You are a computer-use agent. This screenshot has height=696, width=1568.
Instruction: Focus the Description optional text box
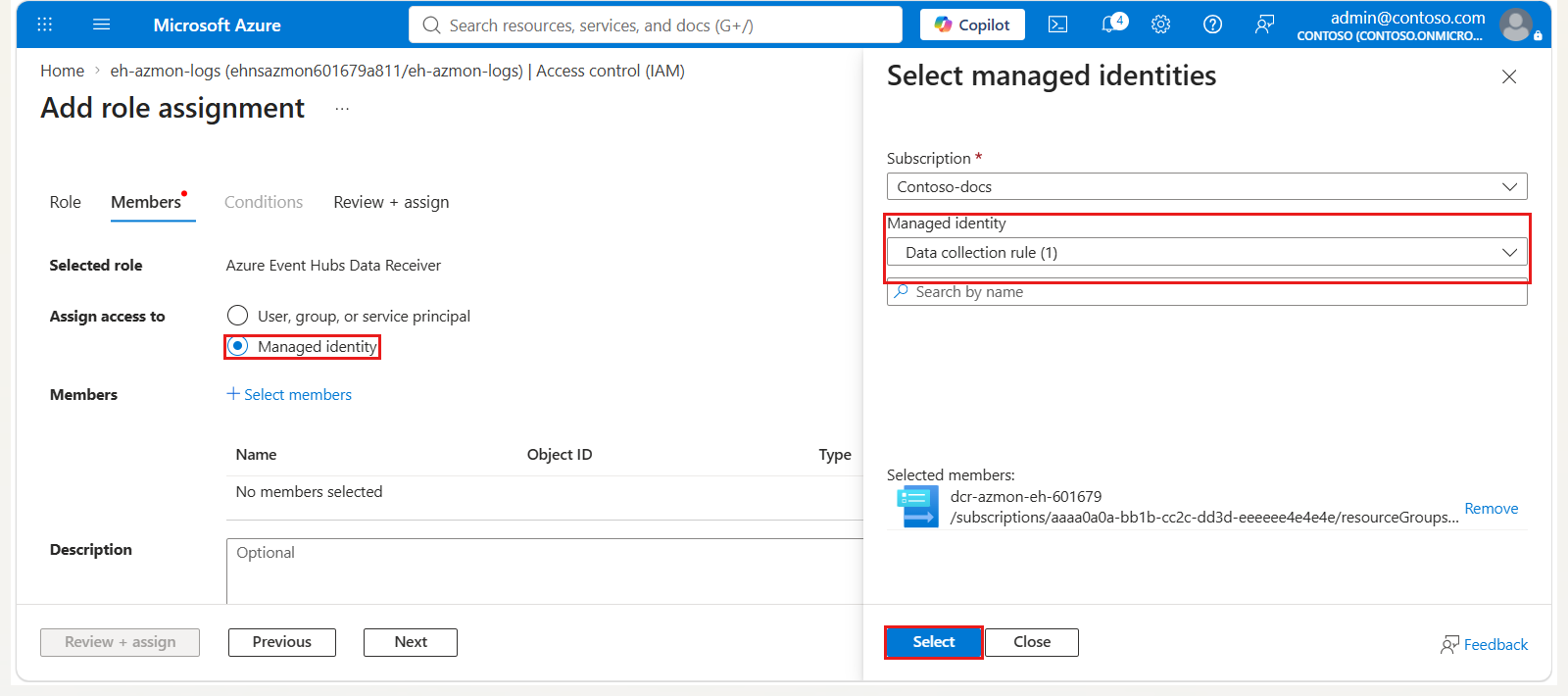coord(545,572)
